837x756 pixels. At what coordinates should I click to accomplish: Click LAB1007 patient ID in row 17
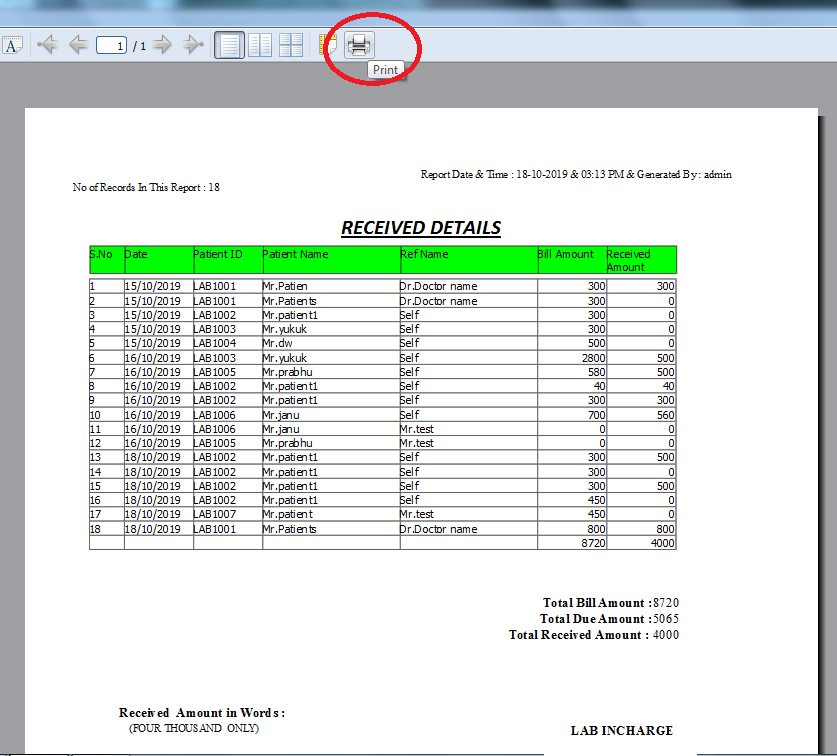pos(214,514)
